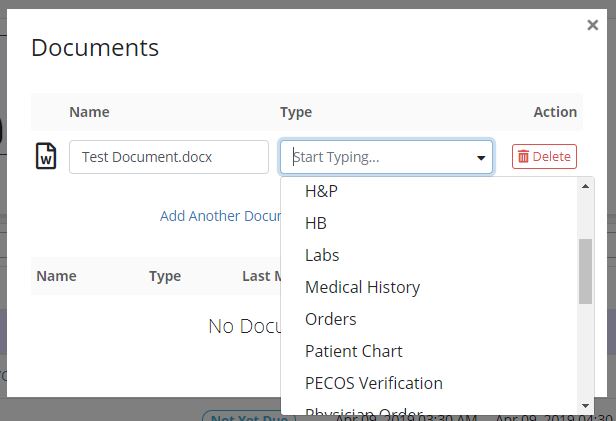Click the dropdown list scroll up arrow
Viewport: 616px width, 421px height.
[x=586, y=186]
